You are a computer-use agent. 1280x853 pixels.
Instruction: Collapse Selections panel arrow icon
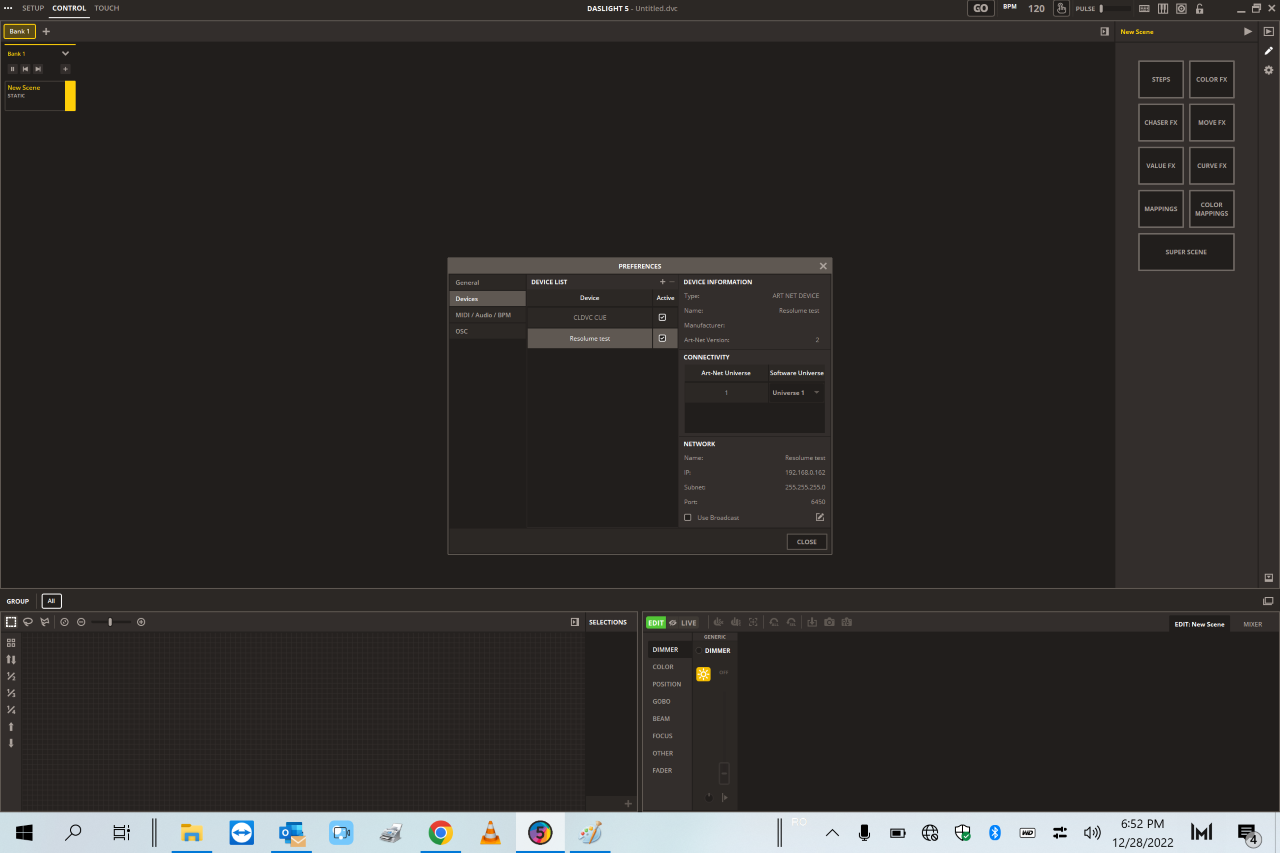coord(575,622)
